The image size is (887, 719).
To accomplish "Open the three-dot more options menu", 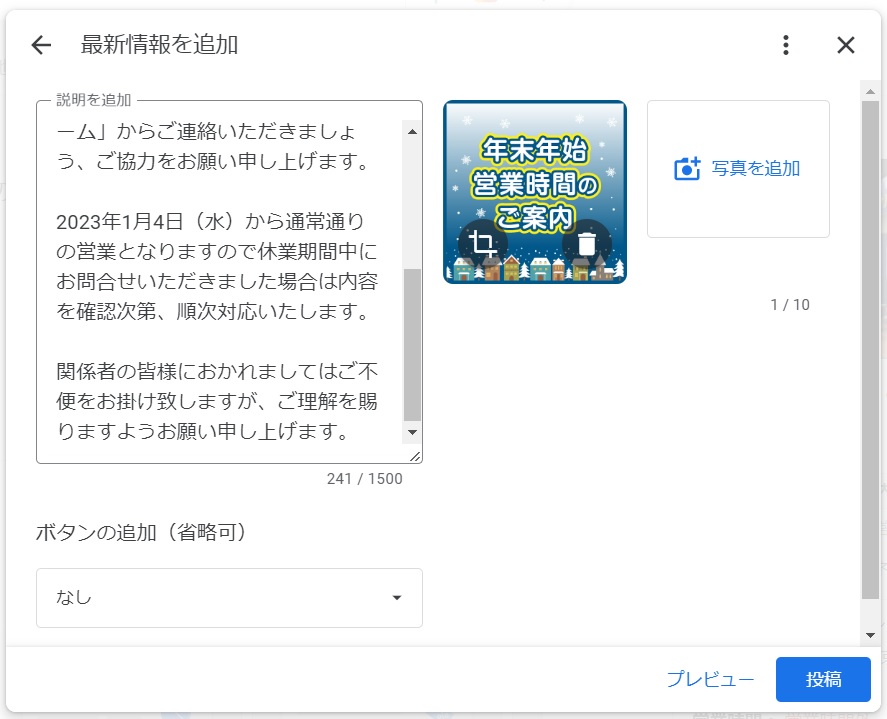I will (x=786, y=45).
